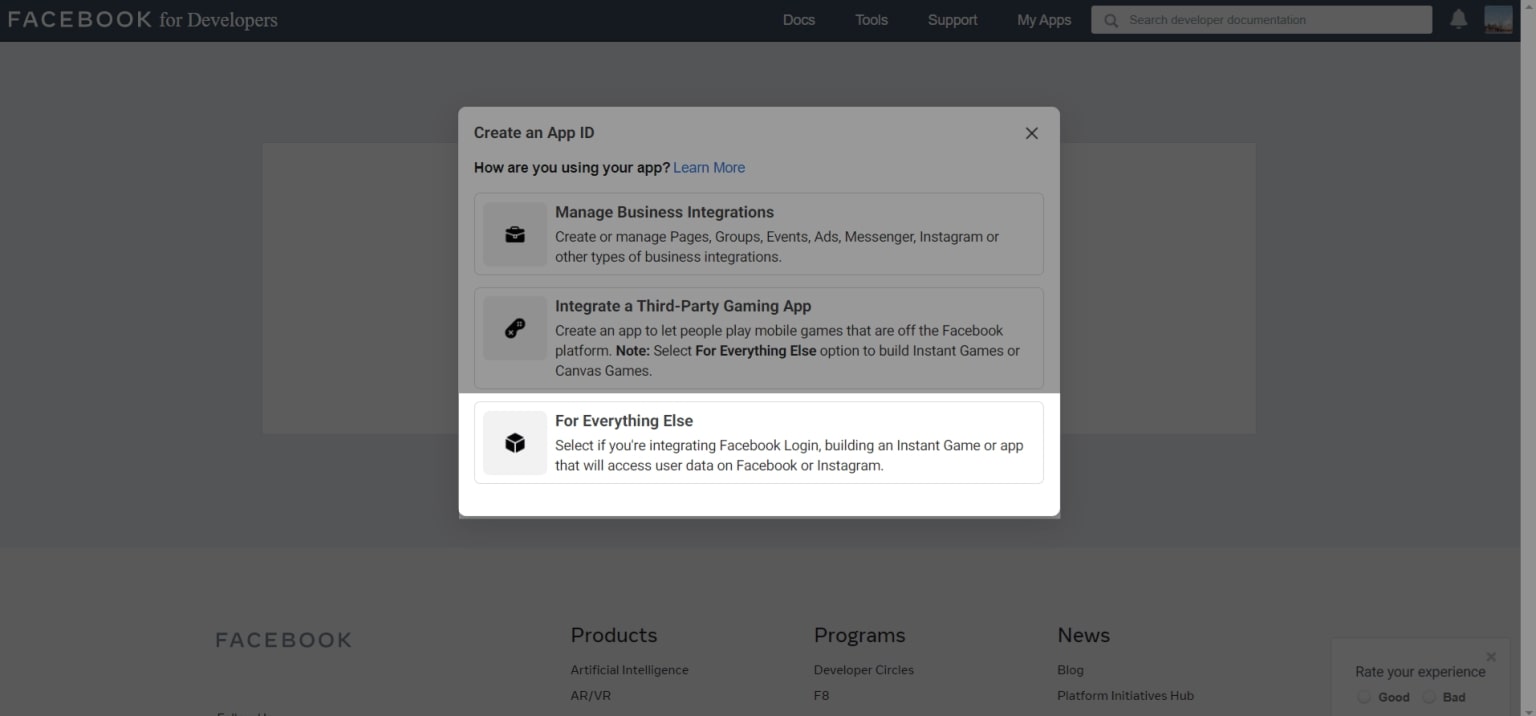Click the FACEBOOK footer wordmark
This screenshot has width=1536, height=716.
click(284, 640)
